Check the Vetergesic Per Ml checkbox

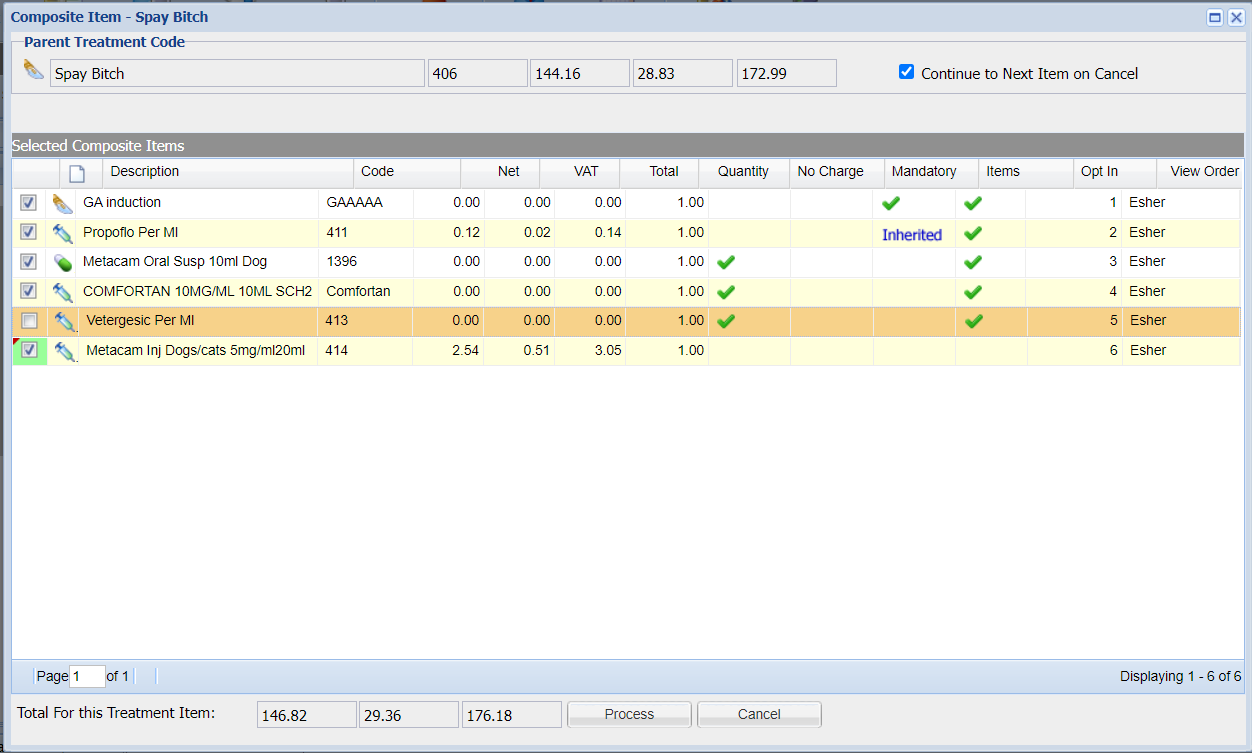click(29, 321)
